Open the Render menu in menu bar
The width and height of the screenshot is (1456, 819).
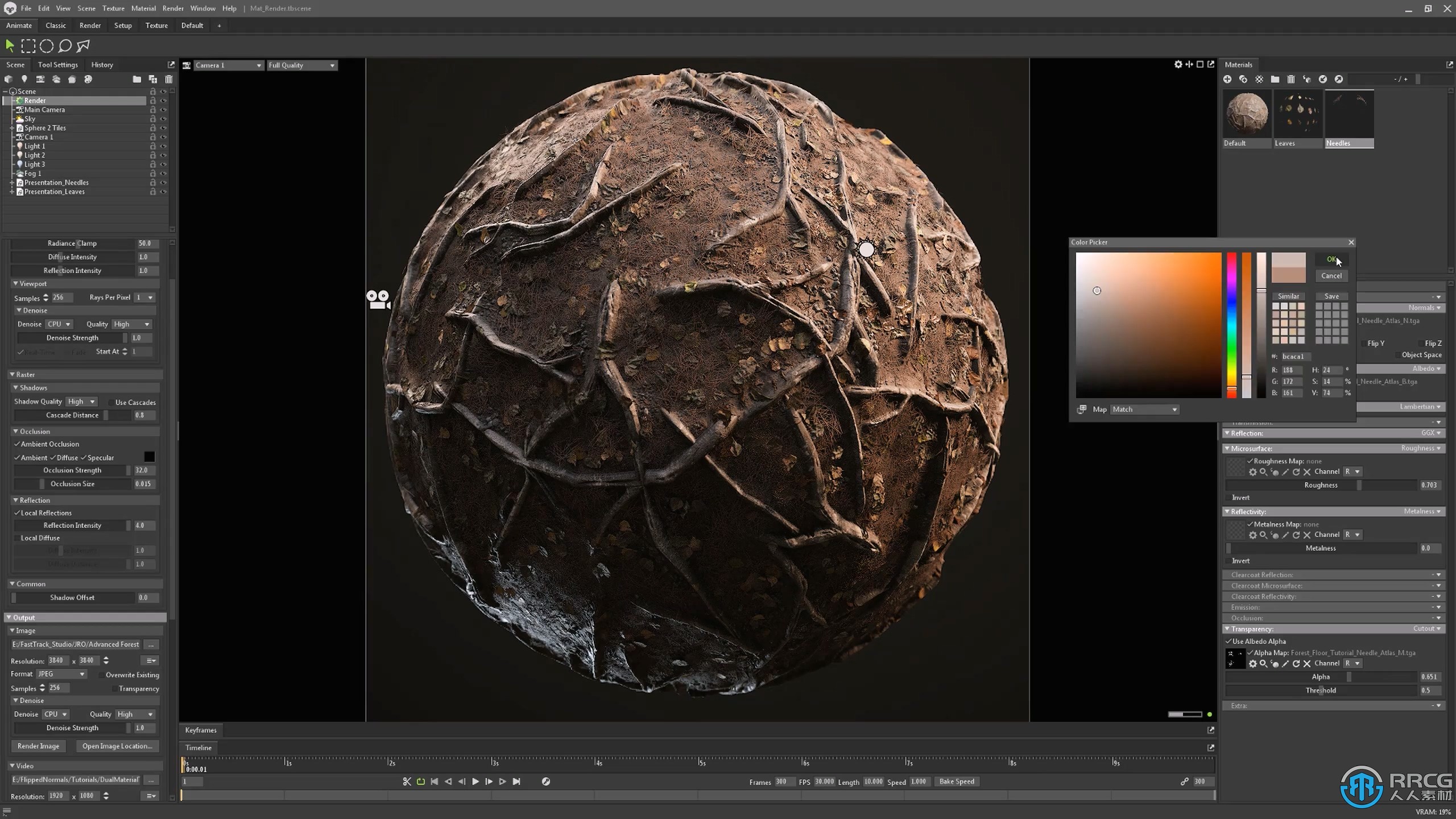[173, 9]
